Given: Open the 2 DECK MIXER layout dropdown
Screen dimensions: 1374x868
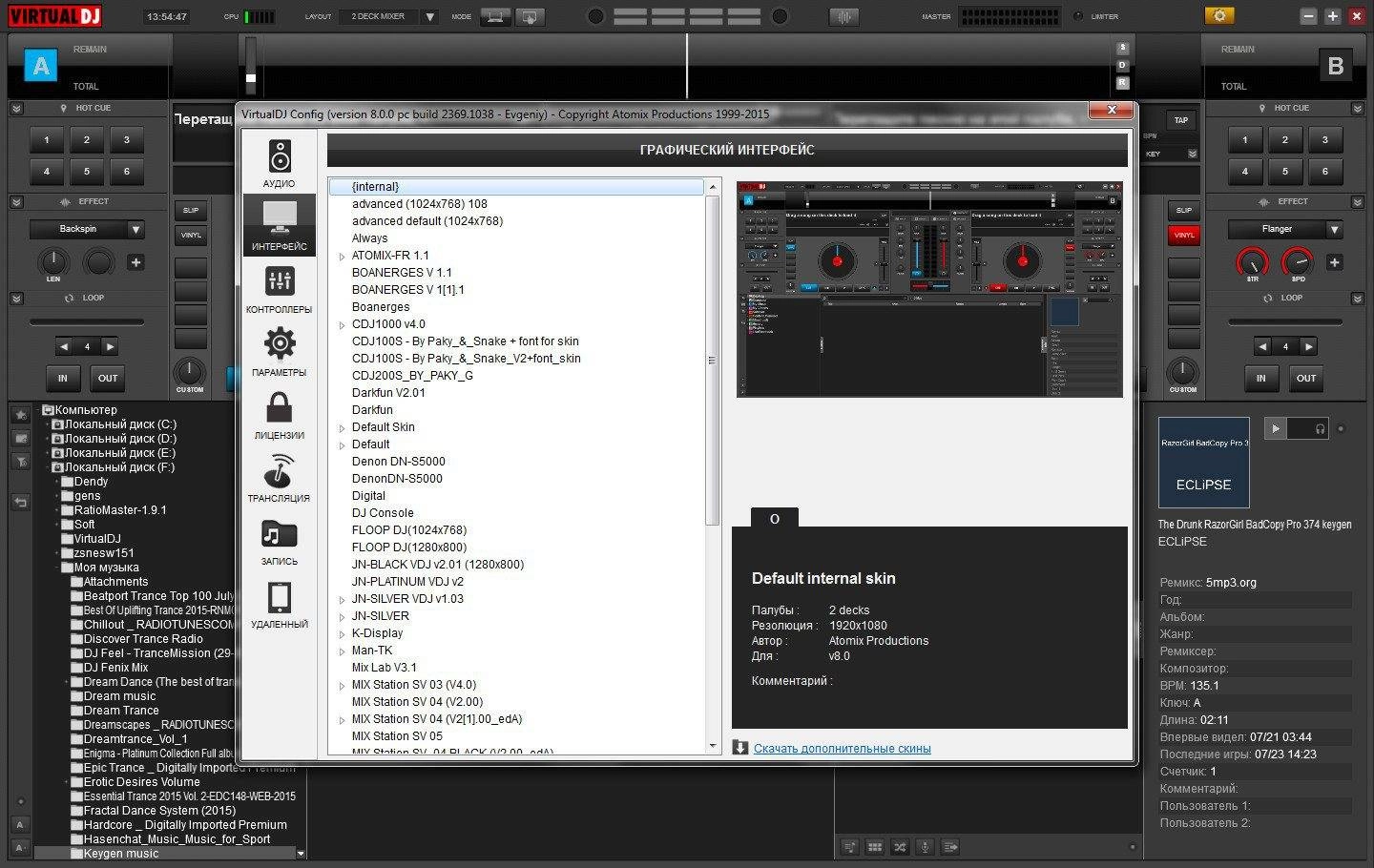Looking at the screenshot, I should (x=430, y=16).
